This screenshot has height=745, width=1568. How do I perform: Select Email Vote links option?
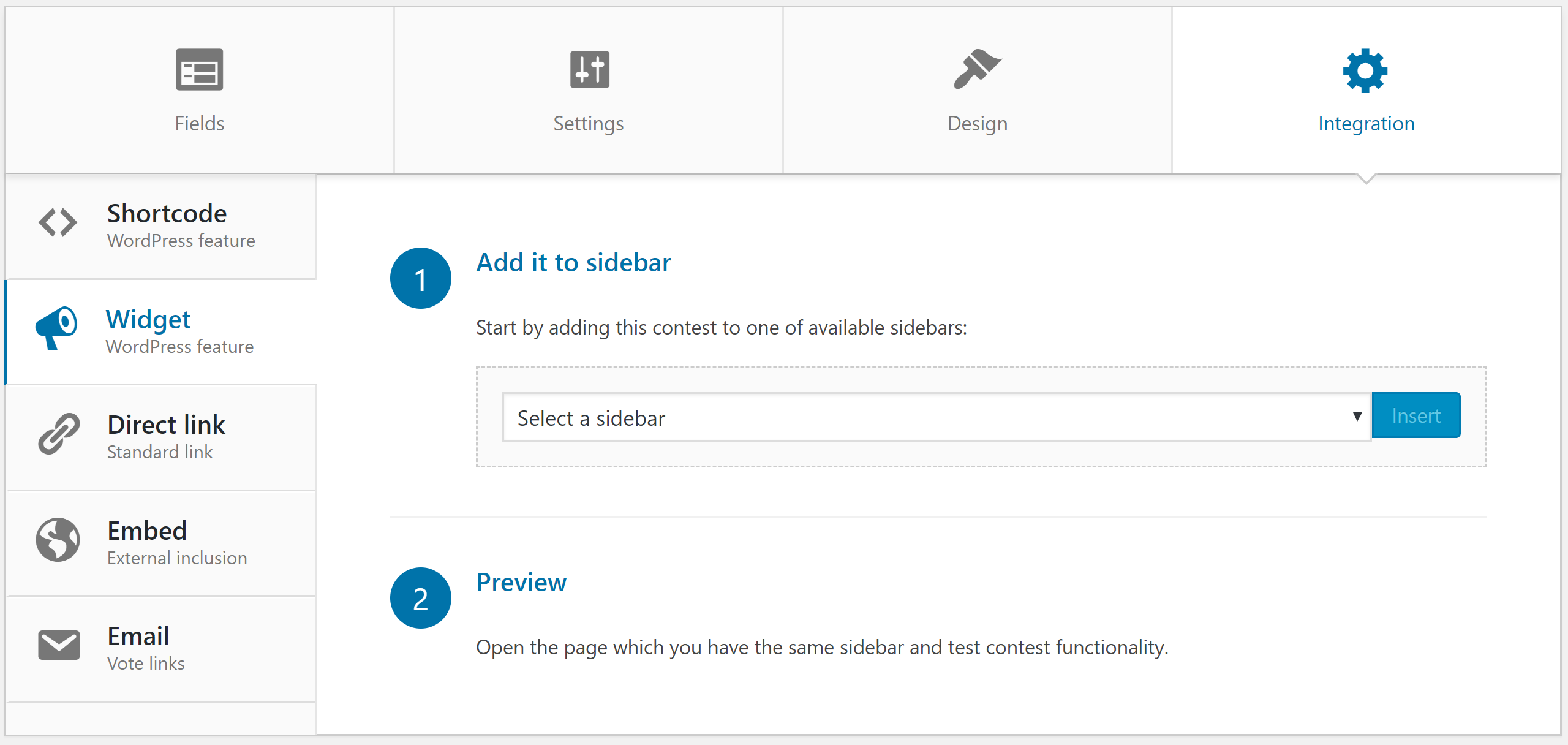point(160,649)
